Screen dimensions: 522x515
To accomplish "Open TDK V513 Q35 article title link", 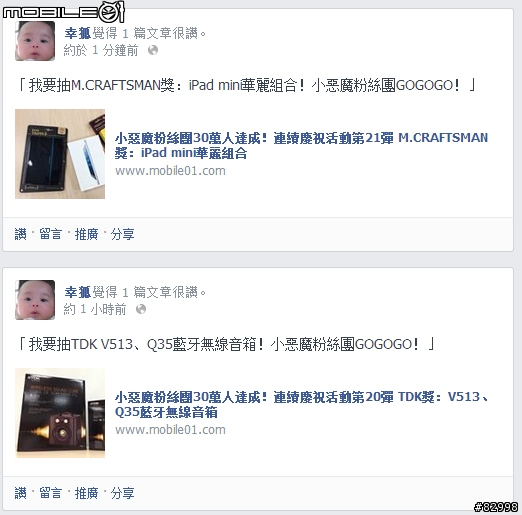I will (301, 404).
